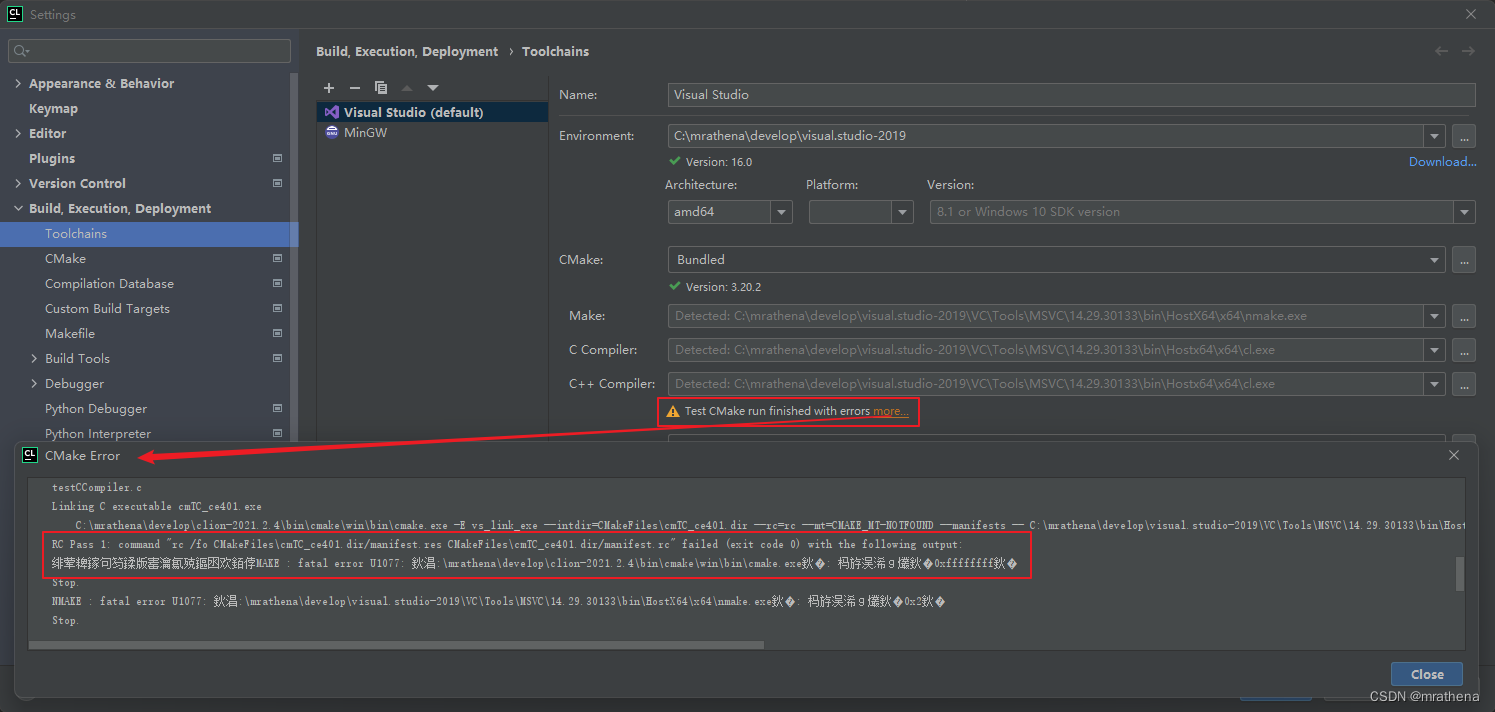This screenshot has width=1495, height=712.
Task: Navigate forward in settings history
Action: pyautogui.click(x=1468, y=51)
